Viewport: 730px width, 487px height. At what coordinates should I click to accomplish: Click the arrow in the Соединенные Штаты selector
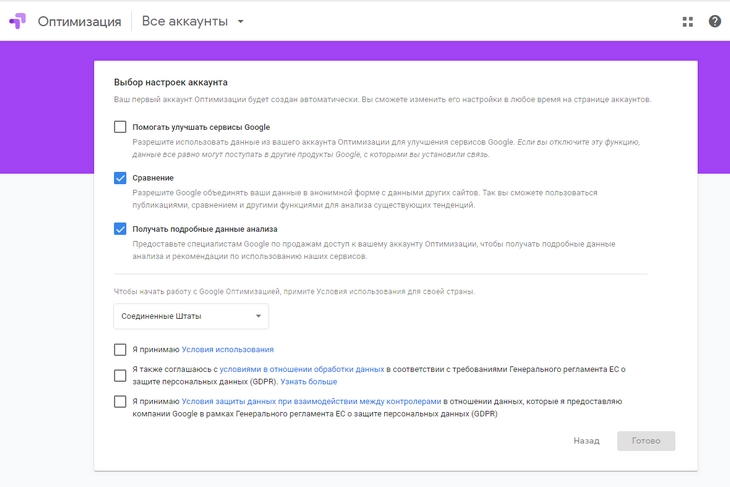(259, 316)
